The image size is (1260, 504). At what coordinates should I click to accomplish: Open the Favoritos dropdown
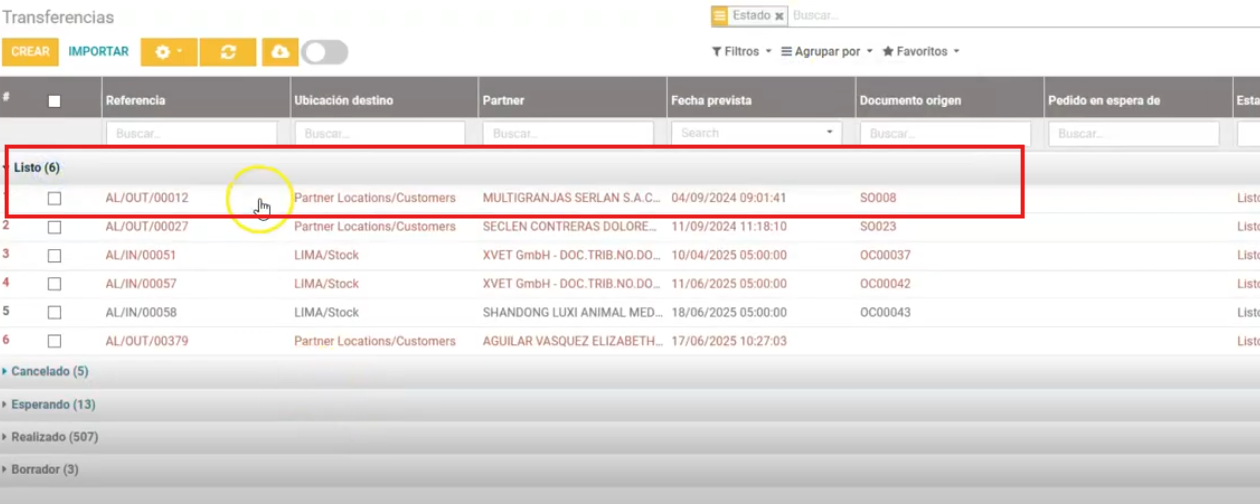[x=920, y=52]
